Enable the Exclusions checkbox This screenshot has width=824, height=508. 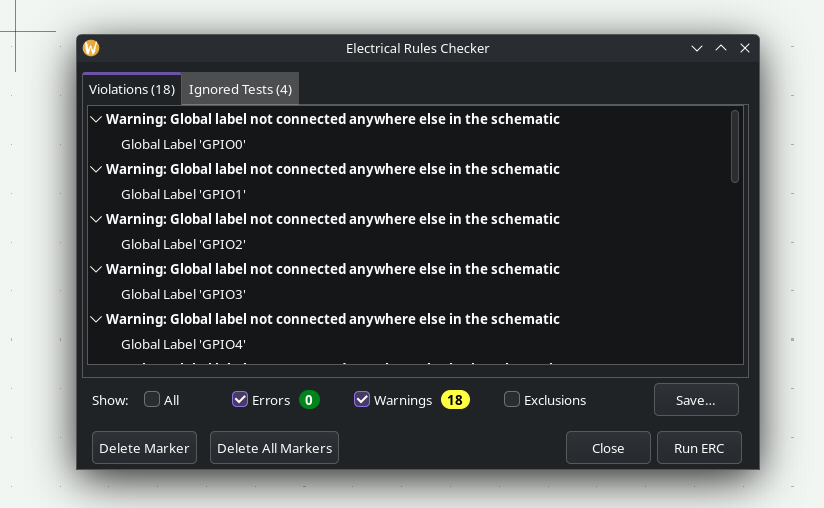pos(512,400)
